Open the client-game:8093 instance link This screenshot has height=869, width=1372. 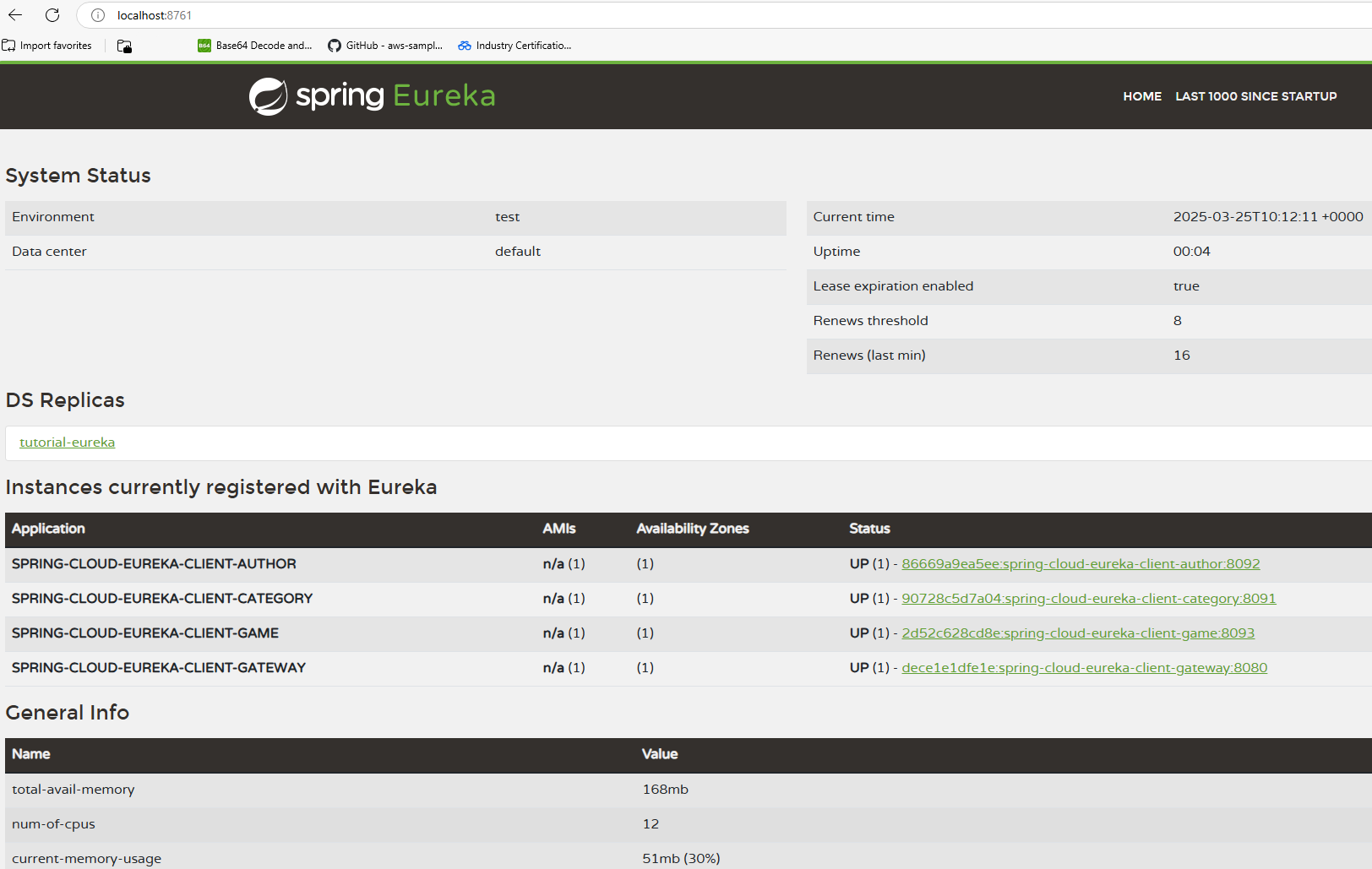pos(1077,633)
